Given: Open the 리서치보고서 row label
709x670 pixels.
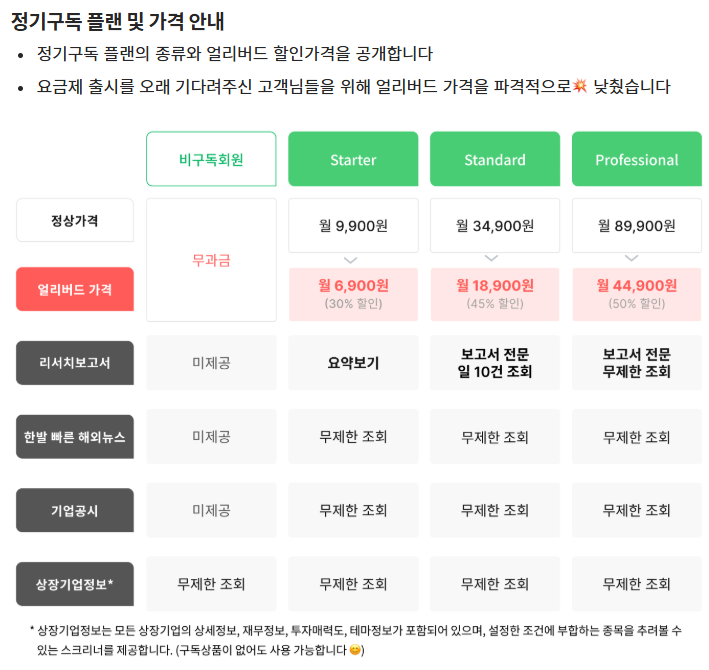Looking at the screenshot, I should click(75, 363).
